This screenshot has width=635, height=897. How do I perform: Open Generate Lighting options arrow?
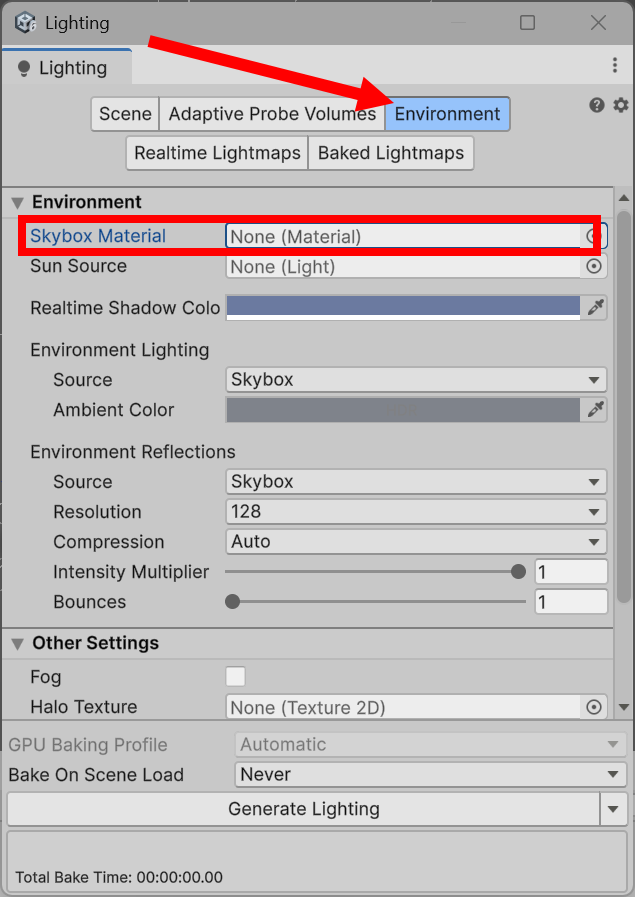point(613,809)
